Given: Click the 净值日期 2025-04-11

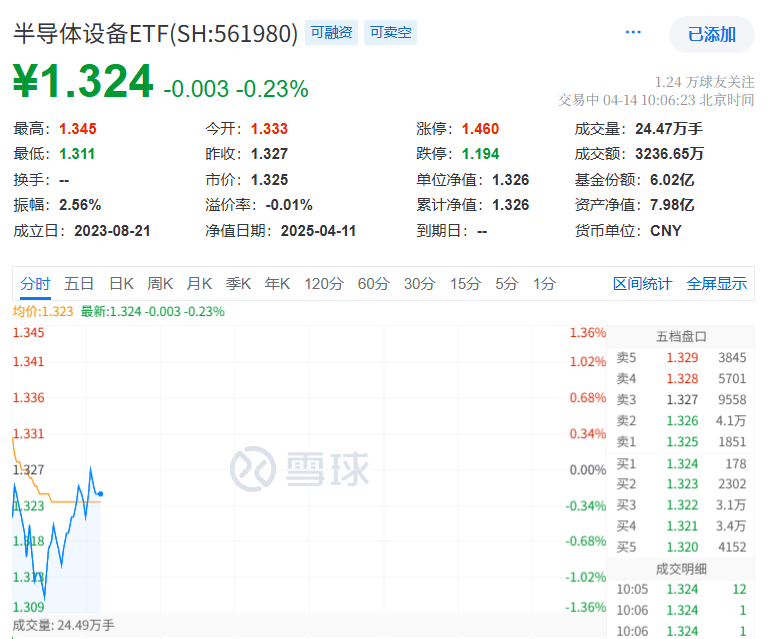Looking at the screenshot, I should (x=318, y=231).
